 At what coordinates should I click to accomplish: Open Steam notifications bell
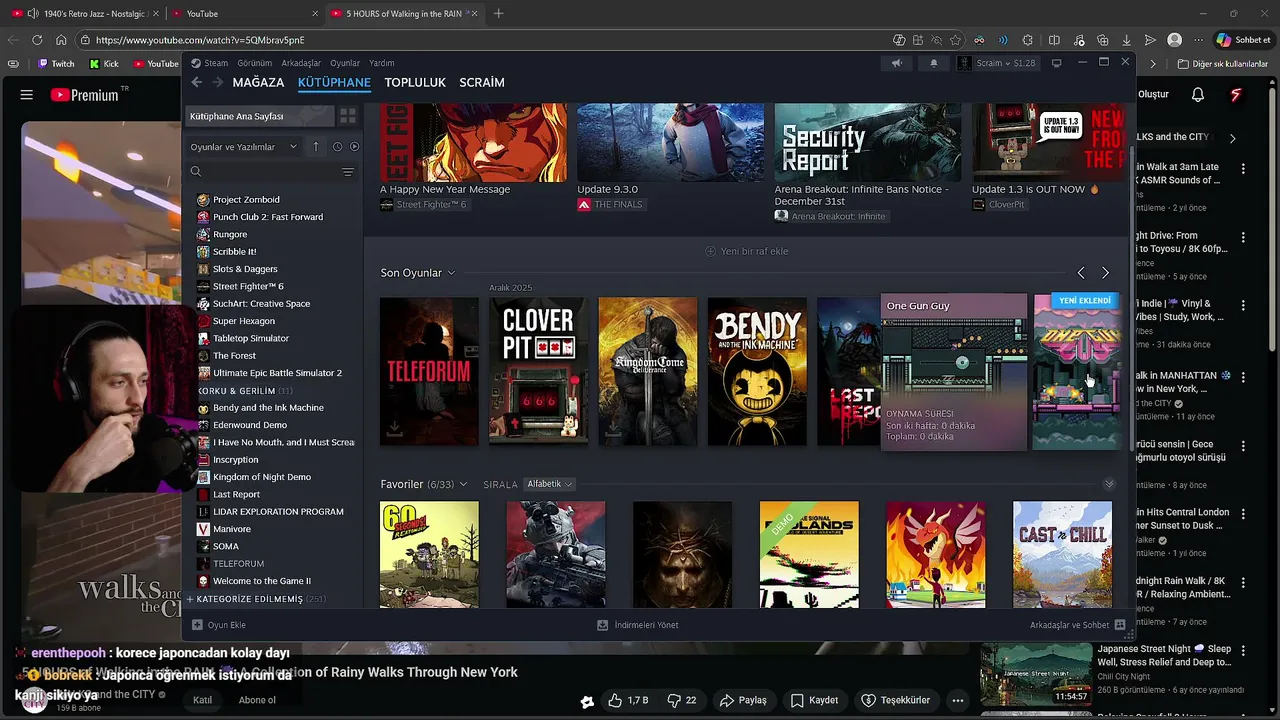point(934,63)
